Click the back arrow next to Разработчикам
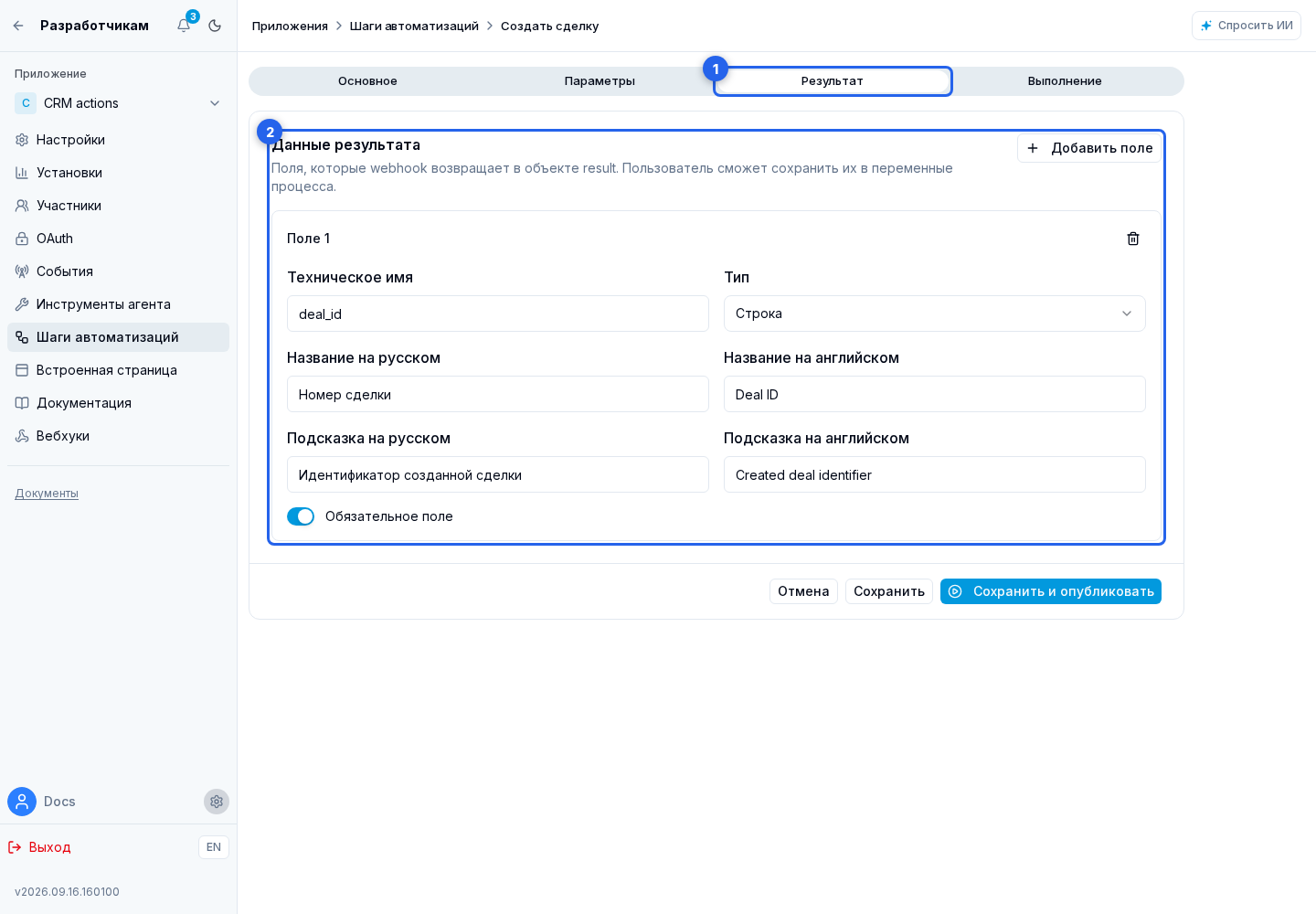The width and height of the screenshot is (1316, 914). point(18,26)
